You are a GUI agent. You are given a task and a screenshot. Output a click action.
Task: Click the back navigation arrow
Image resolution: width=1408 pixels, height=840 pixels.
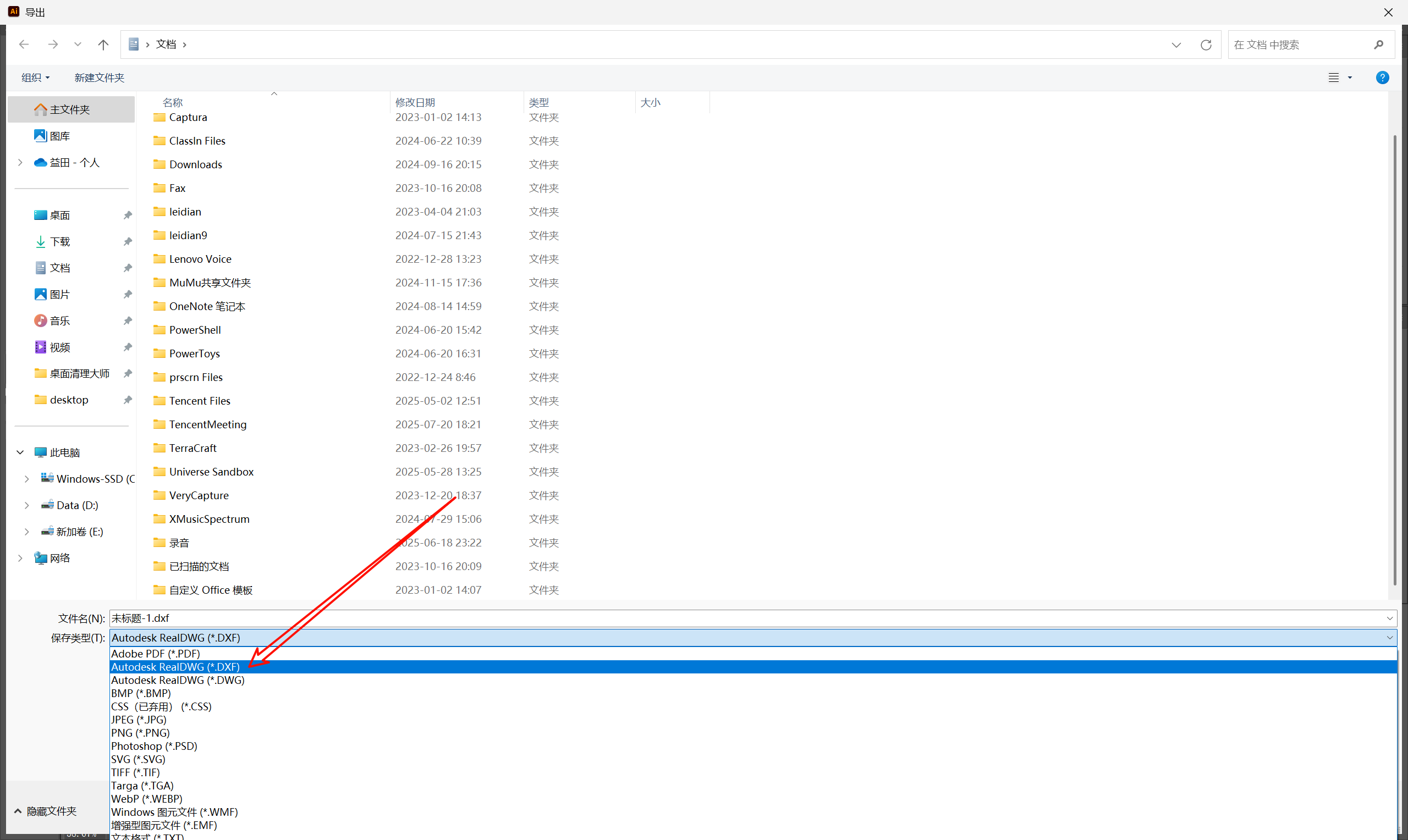click(24, 44)
